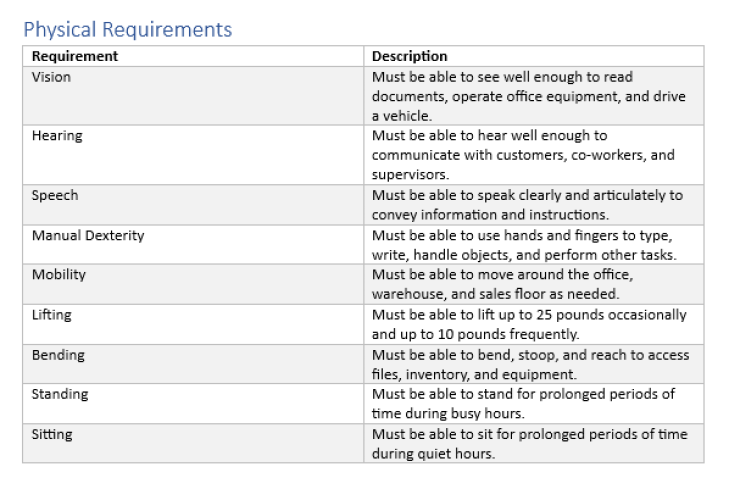
Task: Click the Requirement column header cell
Action: [x=75, y=56]
